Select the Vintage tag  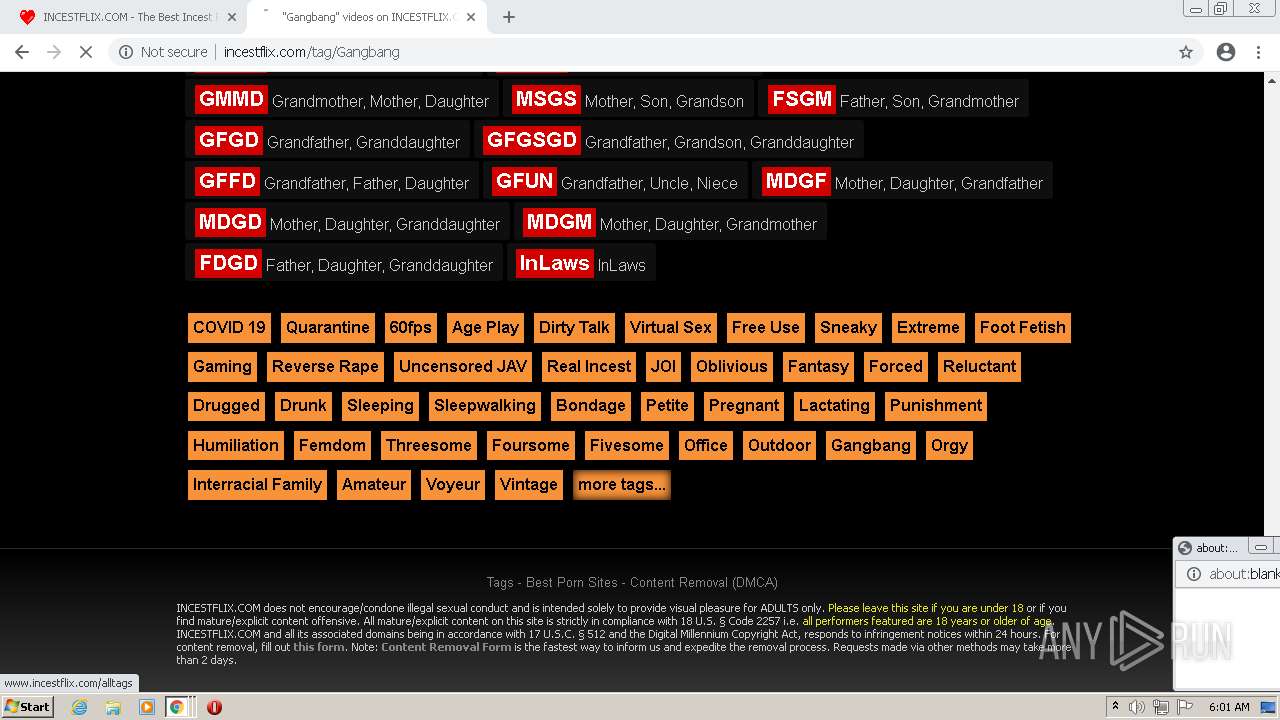point(529,484)
